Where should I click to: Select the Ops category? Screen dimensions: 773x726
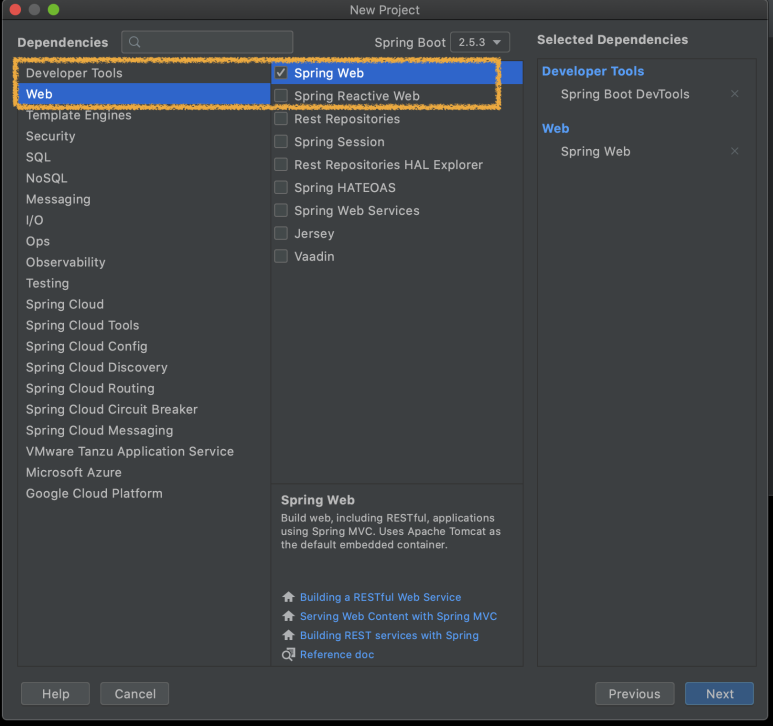click(144, 241)
